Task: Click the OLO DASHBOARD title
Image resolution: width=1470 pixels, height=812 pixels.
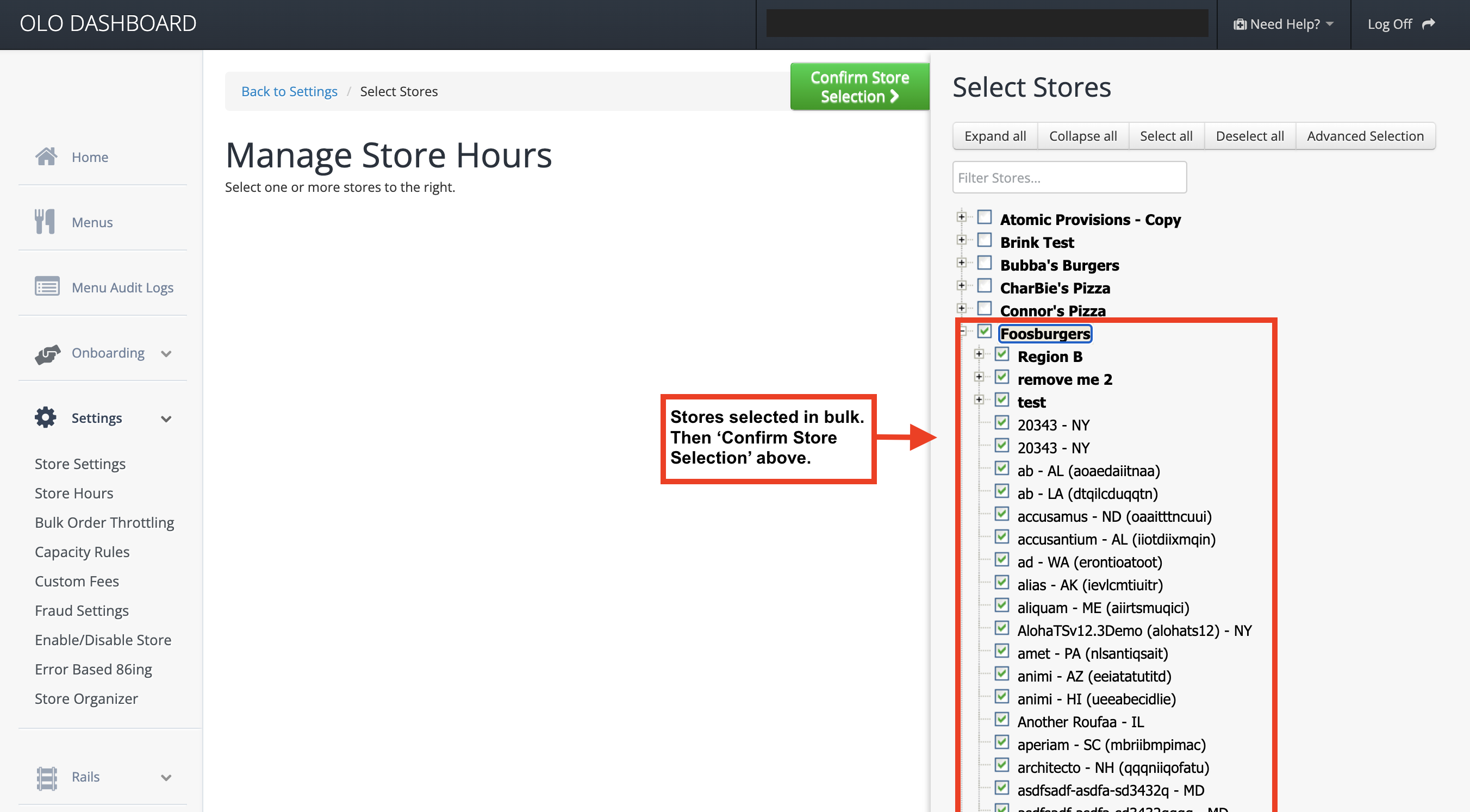Action: click(x=108, y=23)
